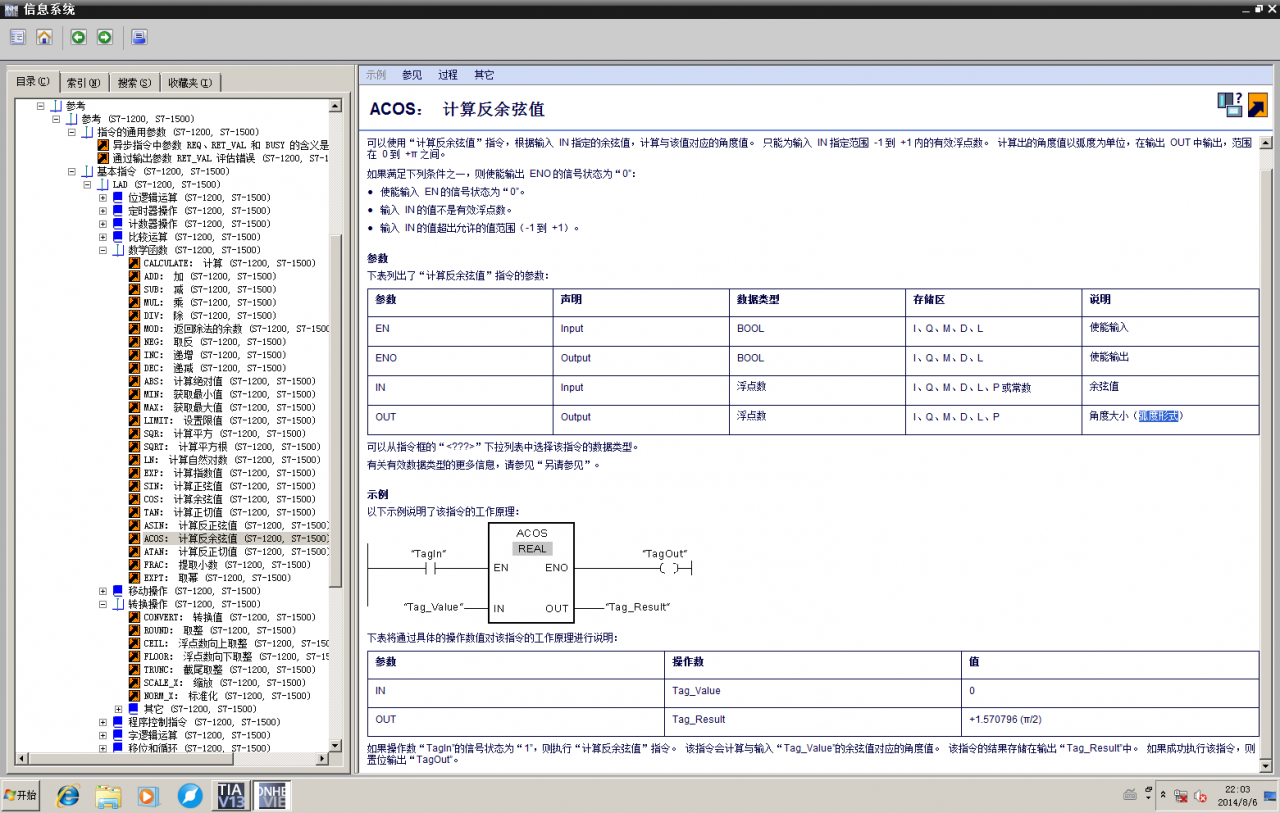Image resolution: width=1280 pixels, height=813 pixels.
Task: Open the EXP: 计算指数值 topic
Action: 229,472
